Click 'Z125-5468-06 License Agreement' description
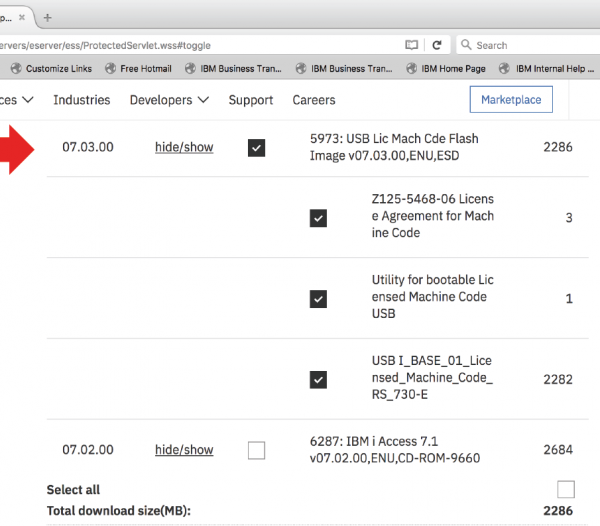600x526 pixels. (433, 216)
